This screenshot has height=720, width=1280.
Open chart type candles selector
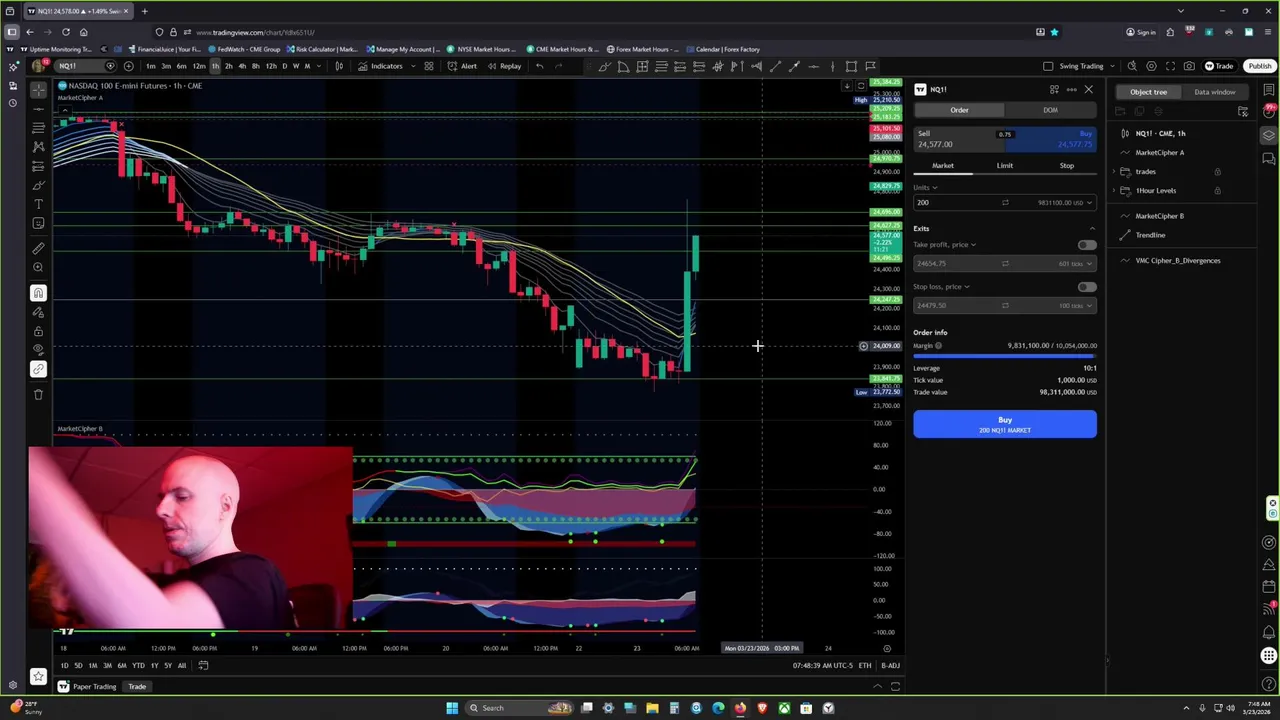pyautogui.click(x=339, y=66)
